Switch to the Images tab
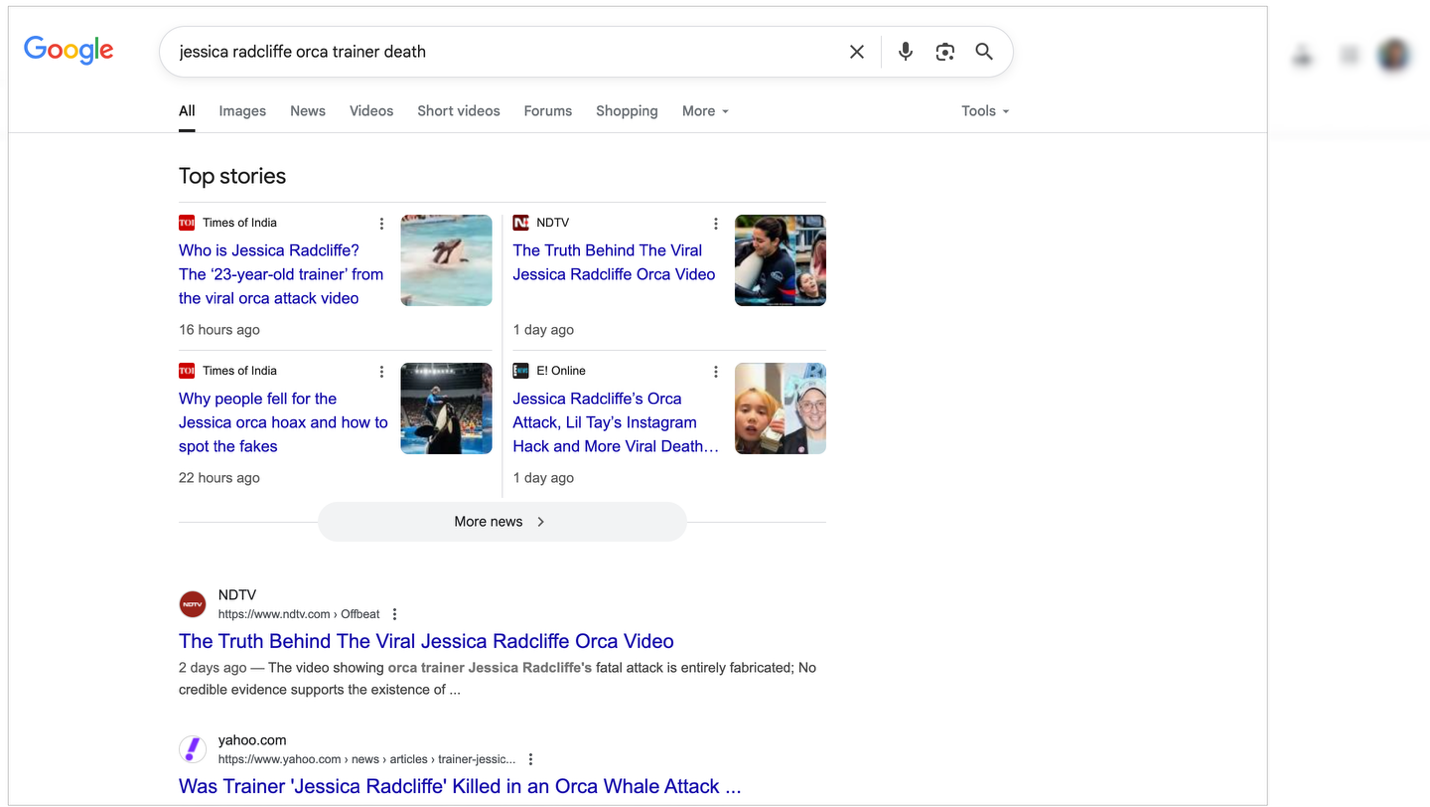 point(243,111)
